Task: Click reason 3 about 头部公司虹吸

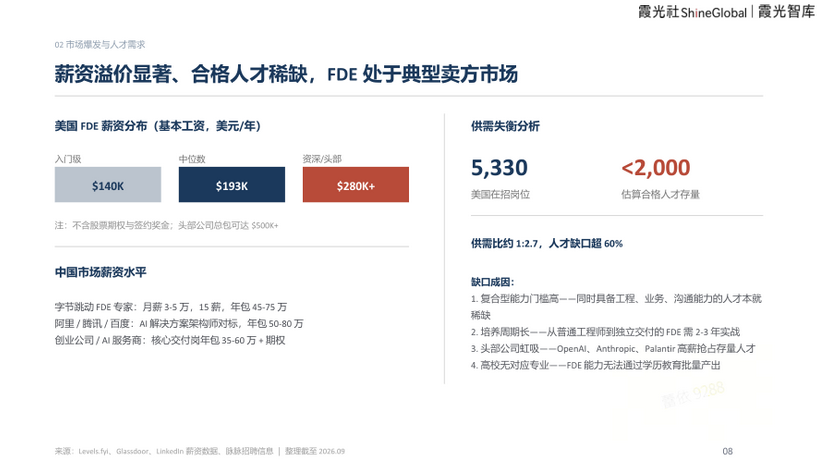Action: [613, 349]
